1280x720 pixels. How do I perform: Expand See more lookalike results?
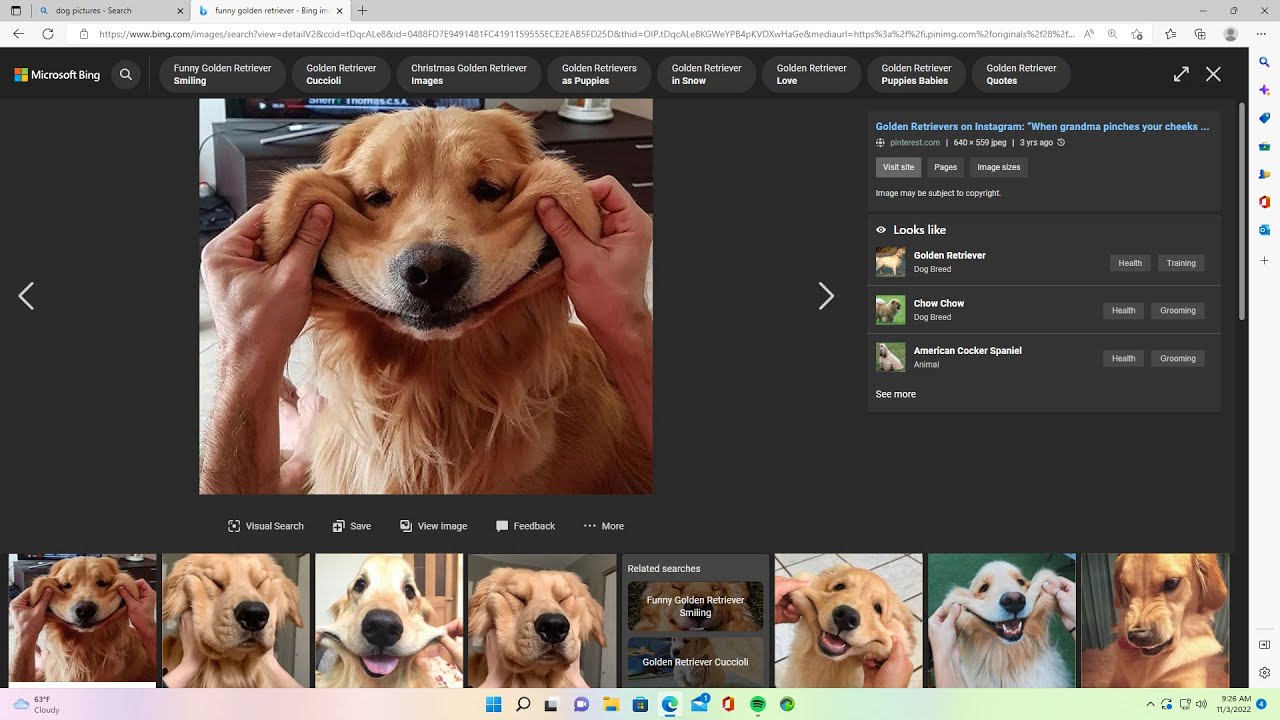pos(896,394)
